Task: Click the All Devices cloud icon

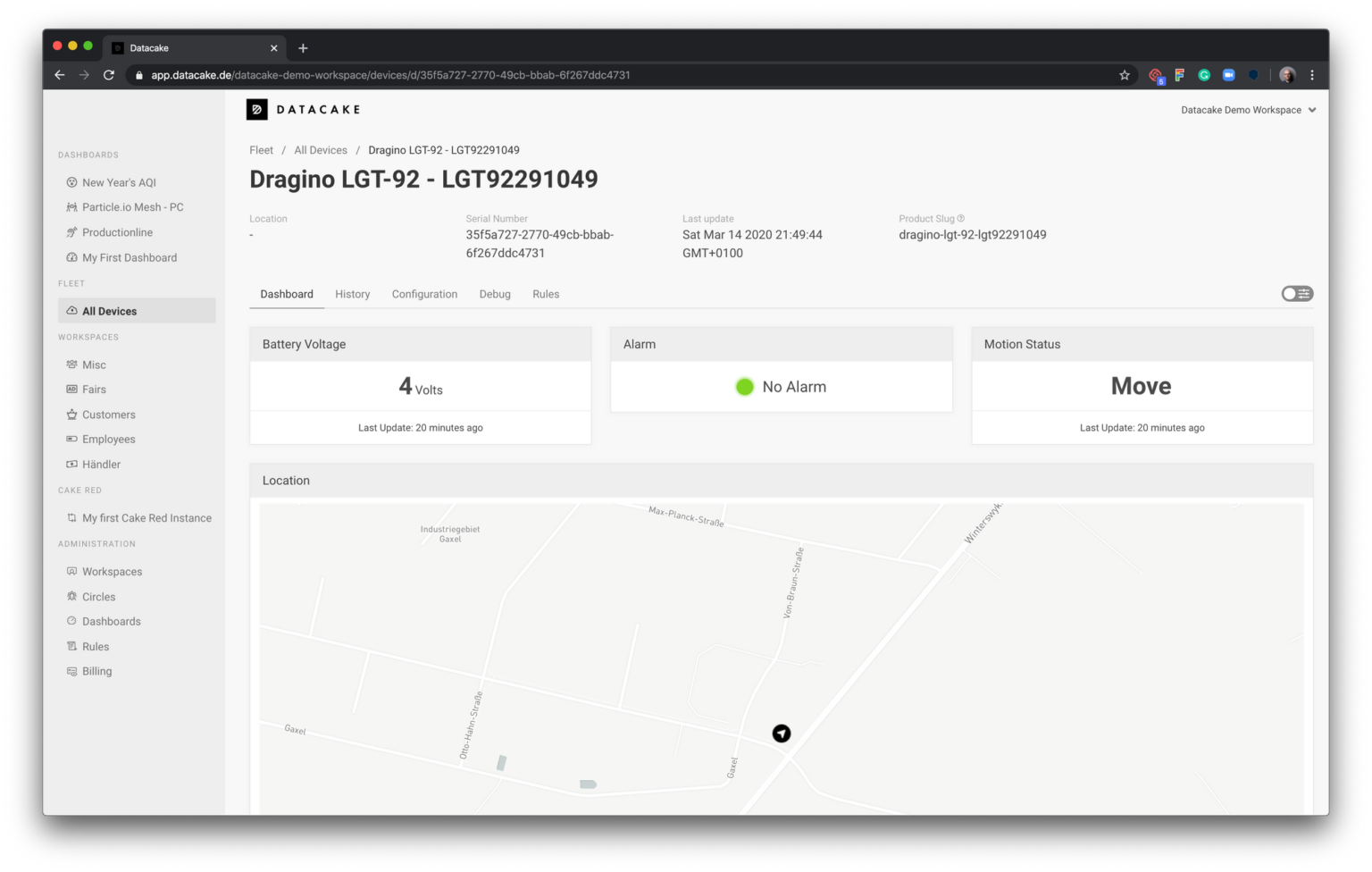Action: pos(72,311)
